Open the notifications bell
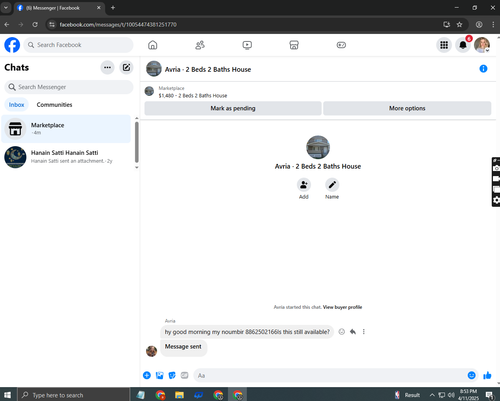The width and height of the screenshot is (500, 401). pyautogui.click(x=463, y=45)
